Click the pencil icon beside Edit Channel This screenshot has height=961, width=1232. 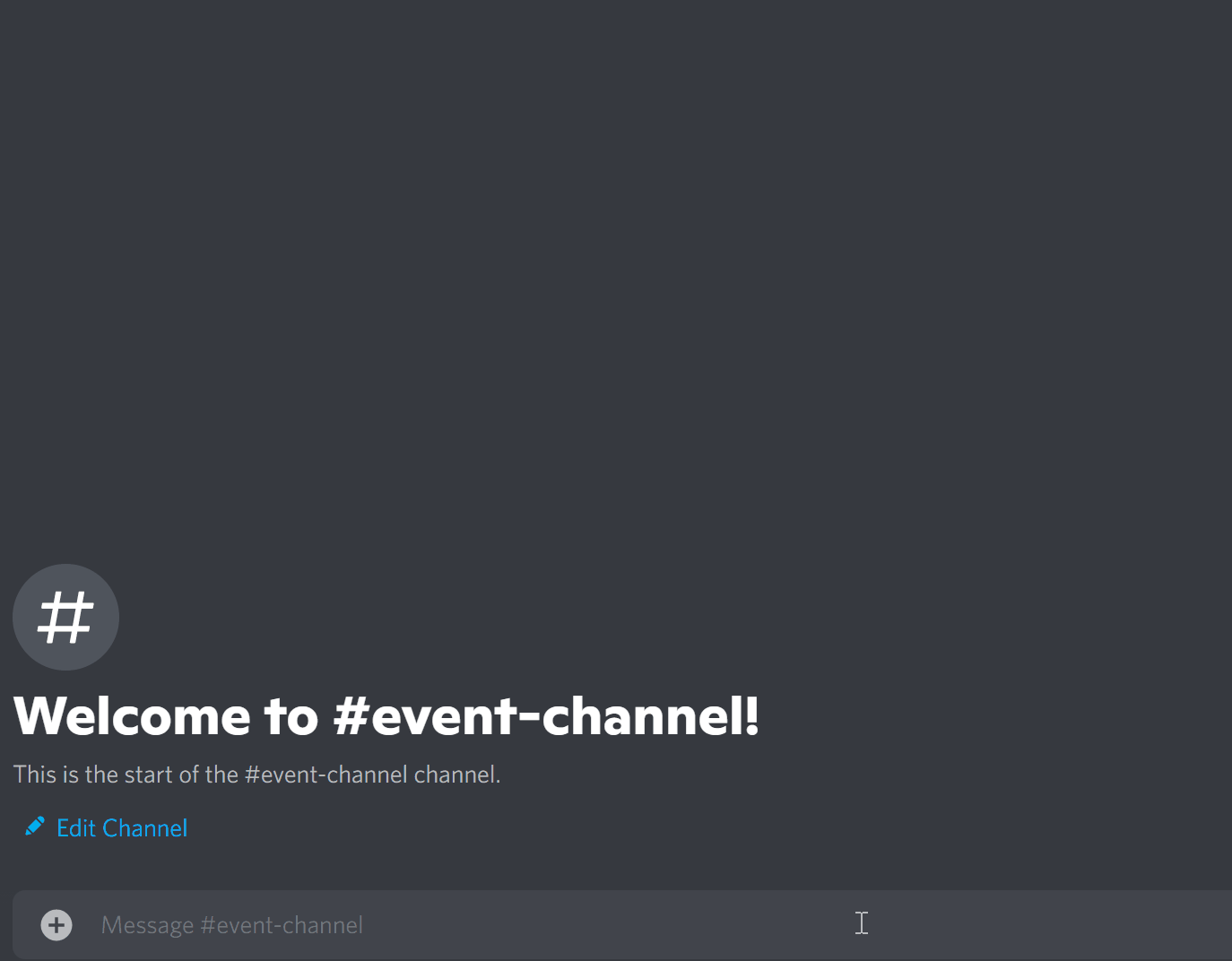point(35,827)
